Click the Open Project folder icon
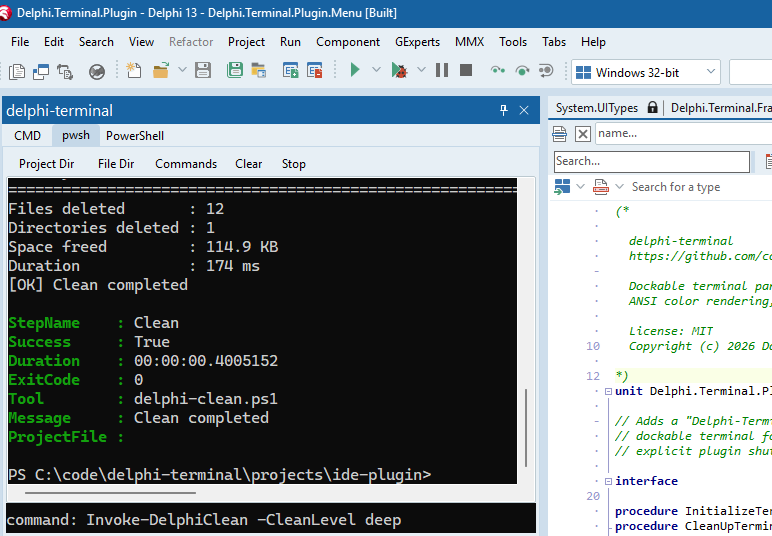 tap(258, 70)
